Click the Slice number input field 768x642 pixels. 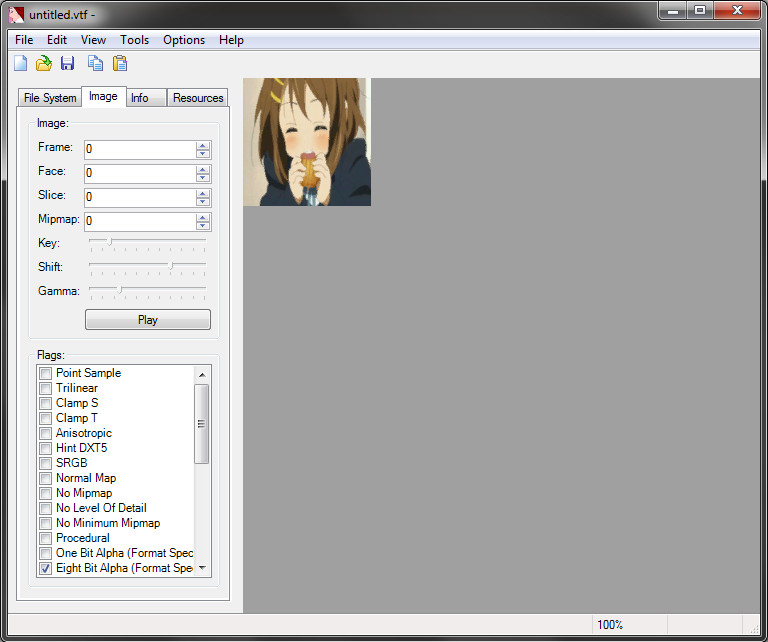coord(140,197)
